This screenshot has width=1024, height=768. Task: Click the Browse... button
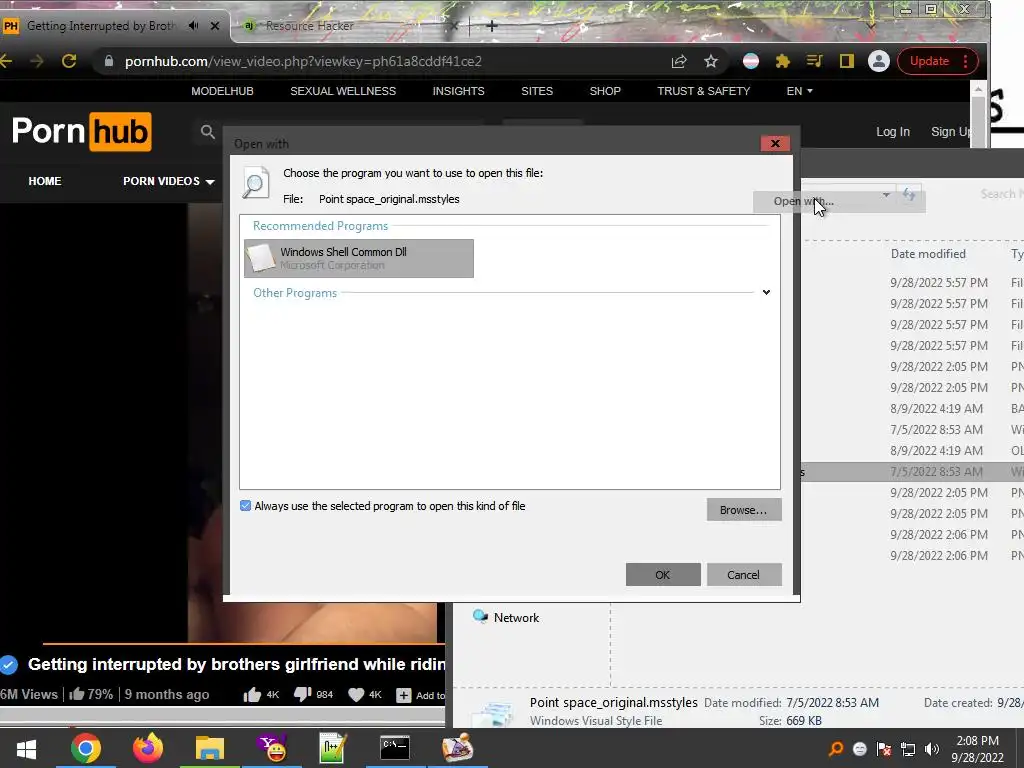(x=744, y=510)
